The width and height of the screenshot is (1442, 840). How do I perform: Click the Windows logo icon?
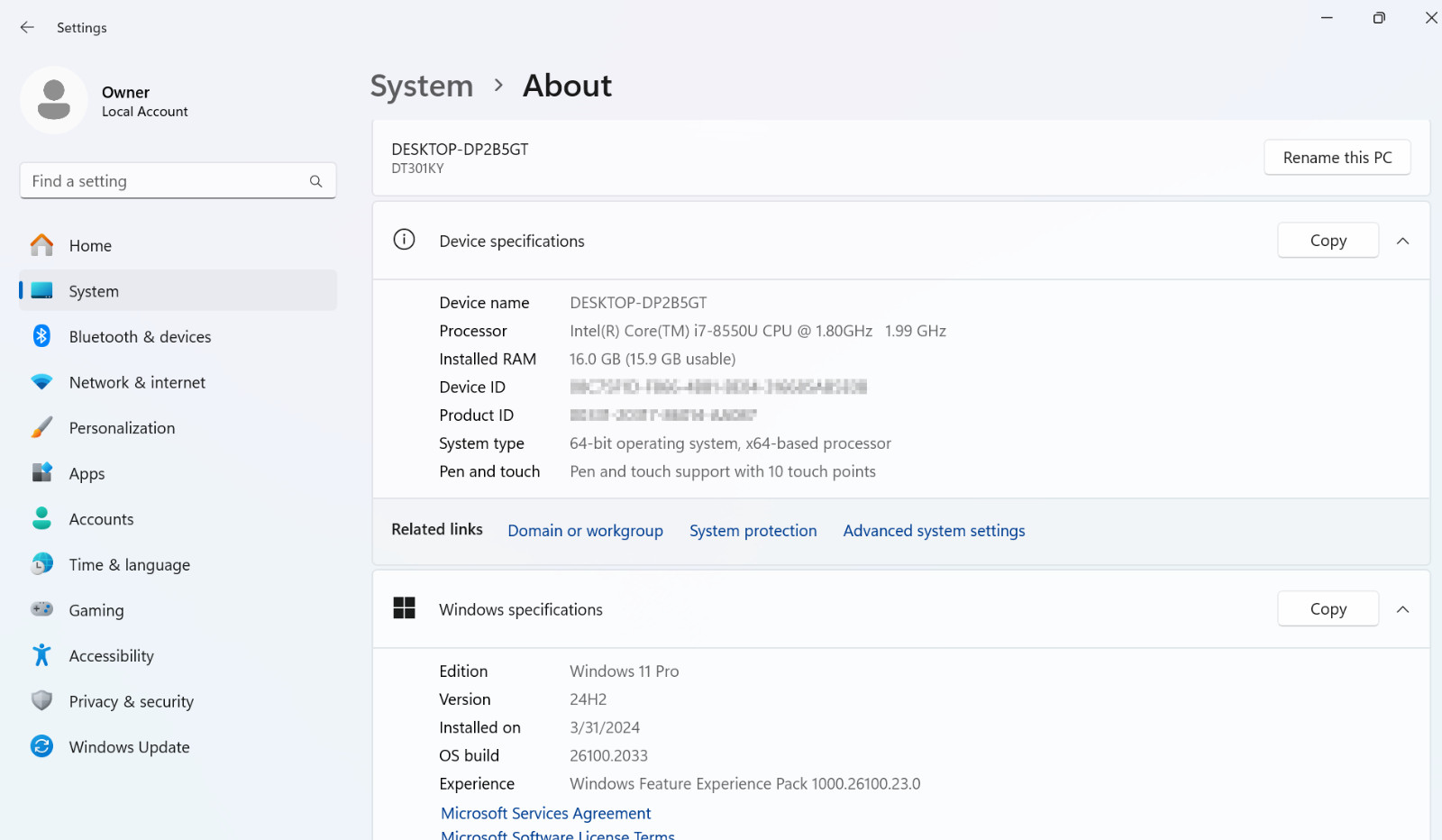(x=404, y=608)
